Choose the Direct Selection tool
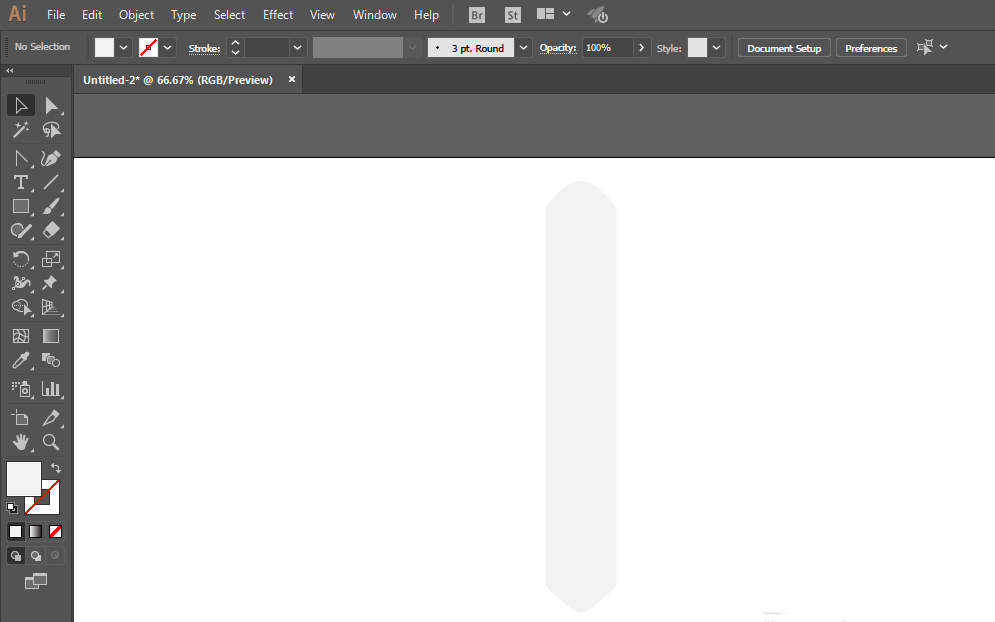Screen dimensions: 995x622 (x=51, y=106)
